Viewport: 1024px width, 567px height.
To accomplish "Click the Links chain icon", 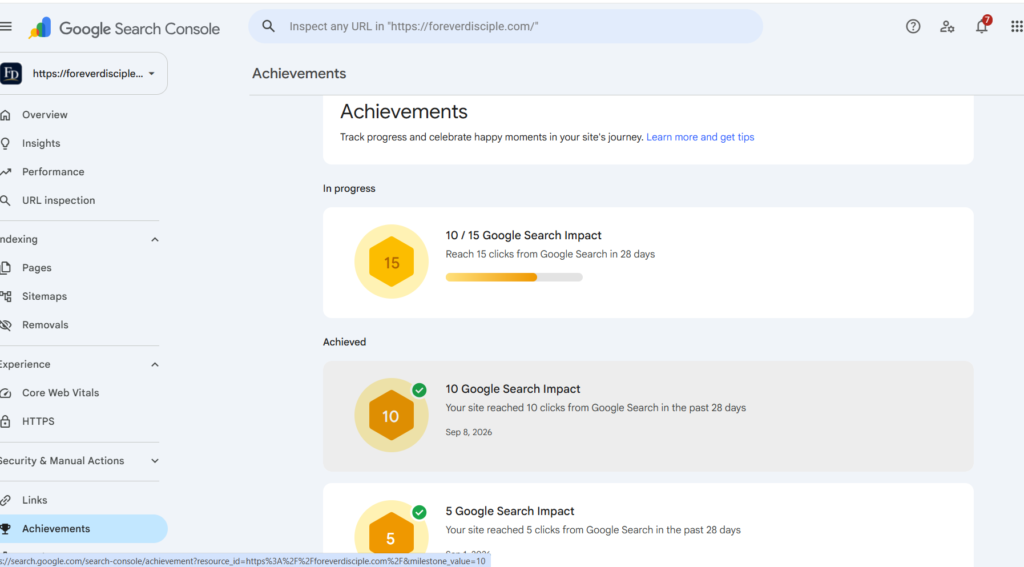I will (5, 500).
